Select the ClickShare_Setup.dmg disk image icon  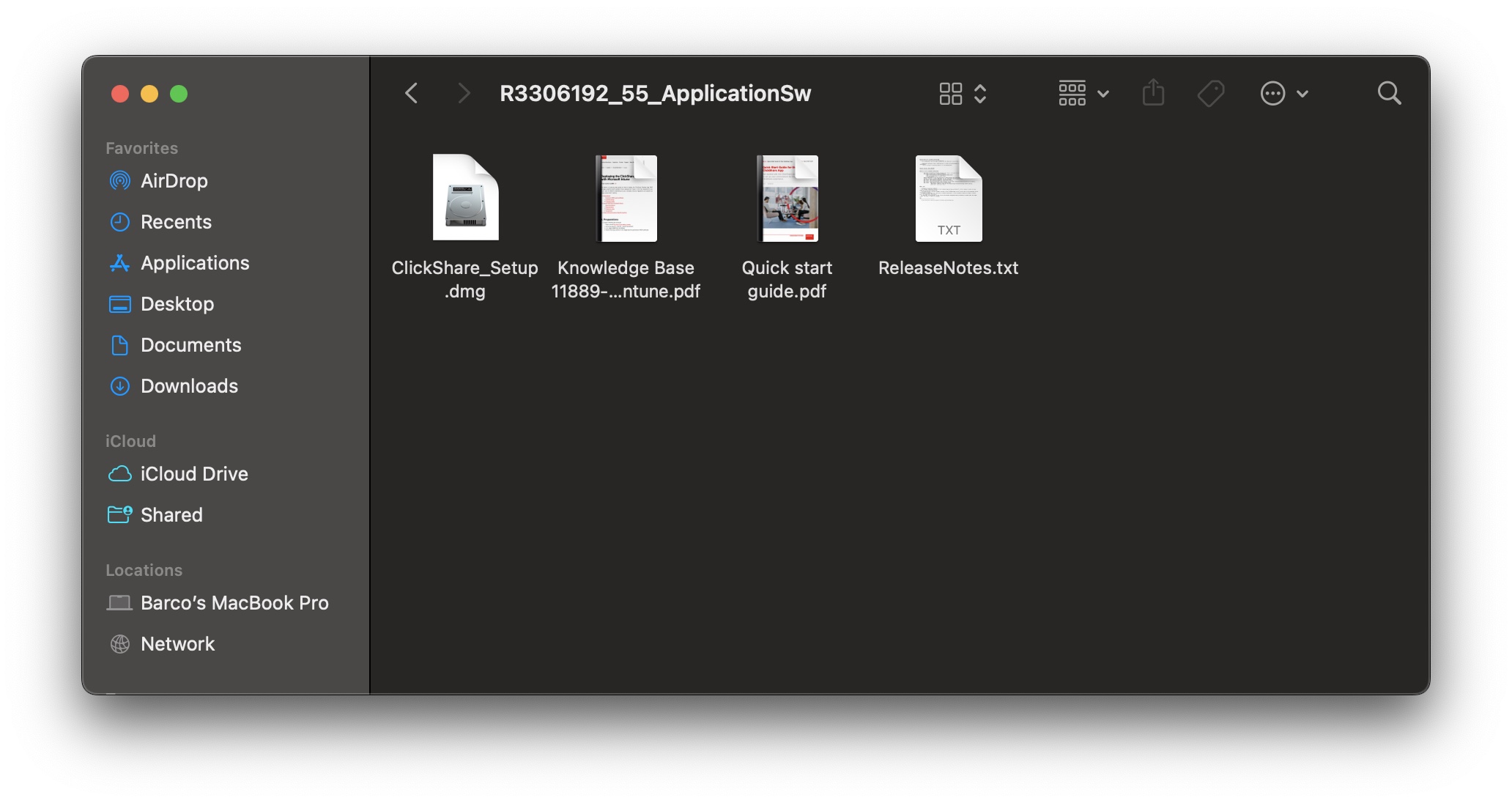tap(466, 198)
